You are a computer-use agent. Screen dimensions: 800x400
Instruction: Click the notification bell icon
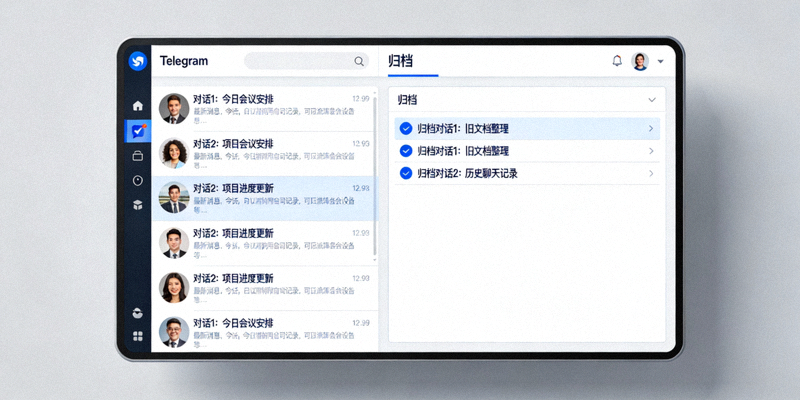coord(617,61)
